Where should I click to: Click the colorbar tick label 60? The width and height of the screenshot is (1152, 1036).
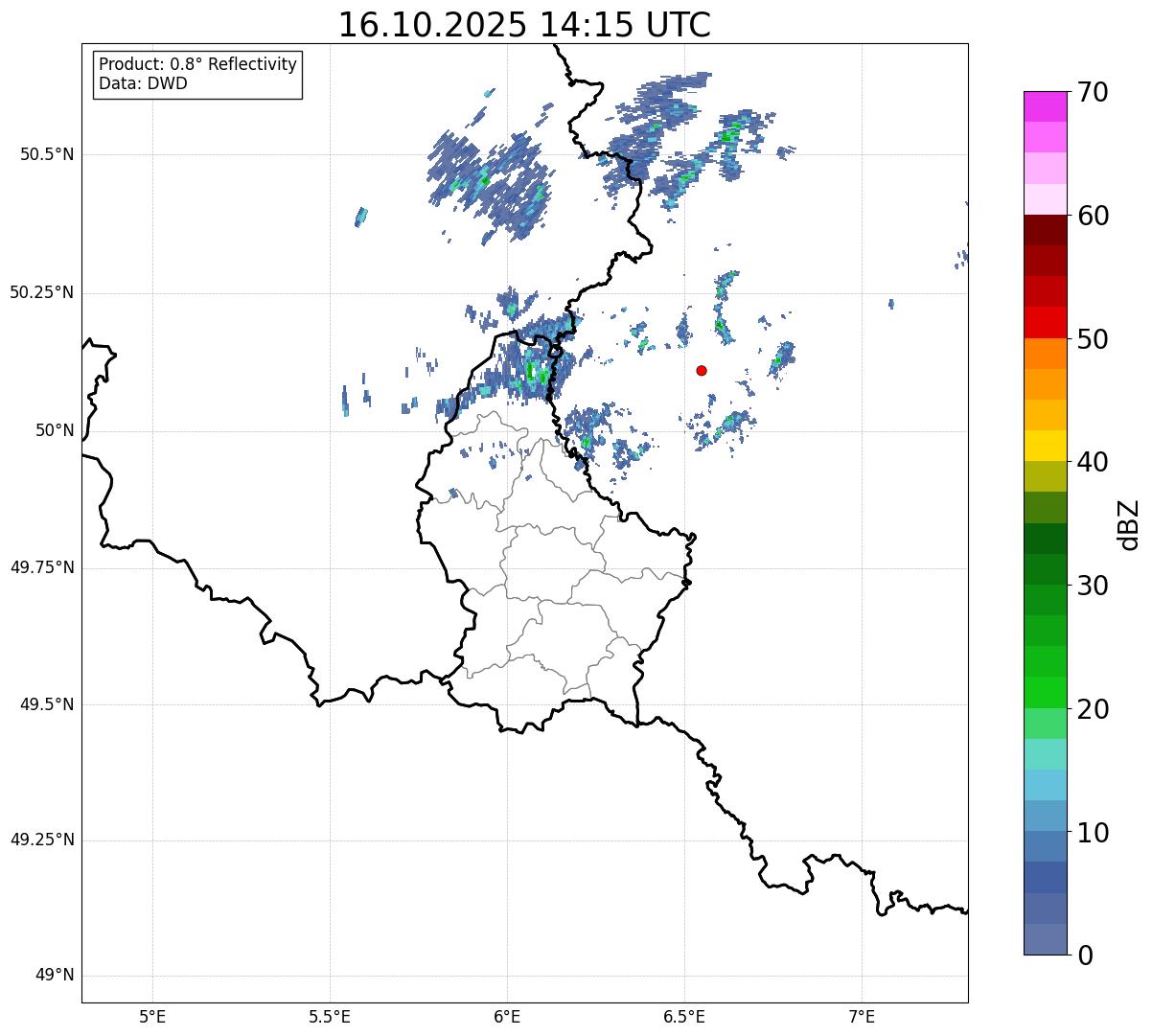click(1092, 216)
